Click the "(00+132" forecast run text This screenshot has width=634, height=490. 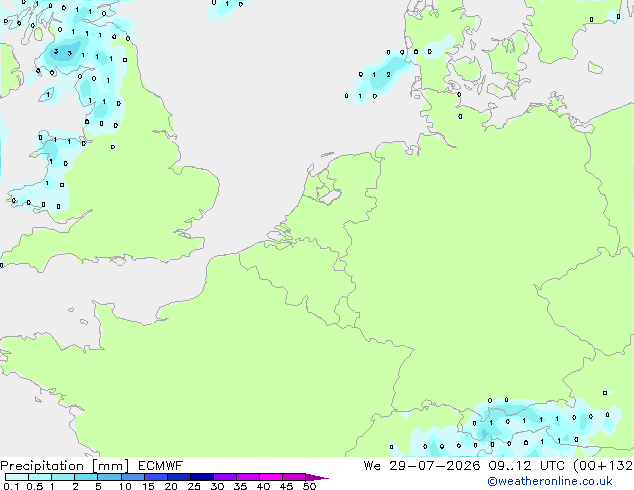point(603,466)
